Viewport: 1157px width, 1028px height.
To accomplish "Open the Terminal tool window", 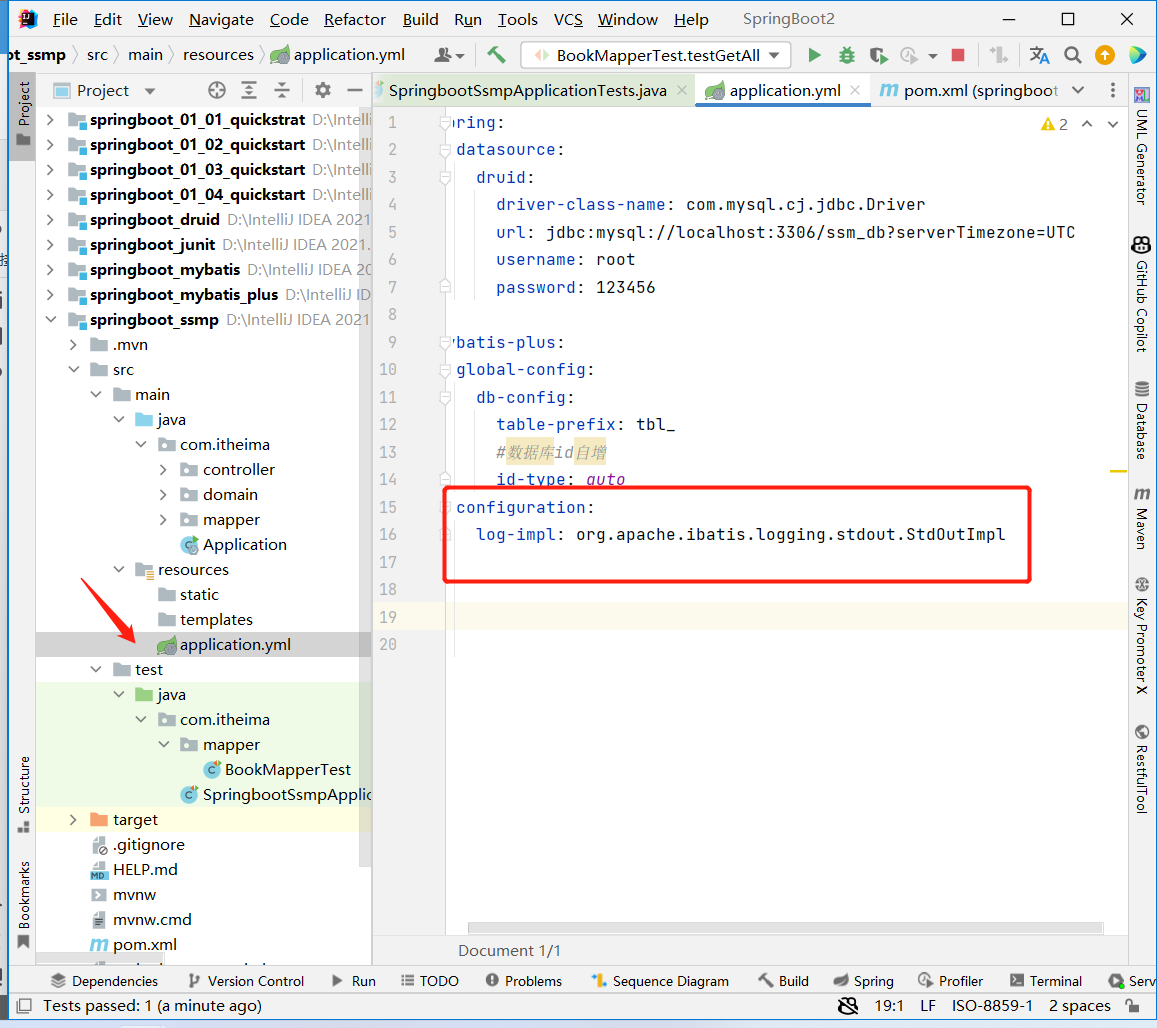I will point(1055,981).
